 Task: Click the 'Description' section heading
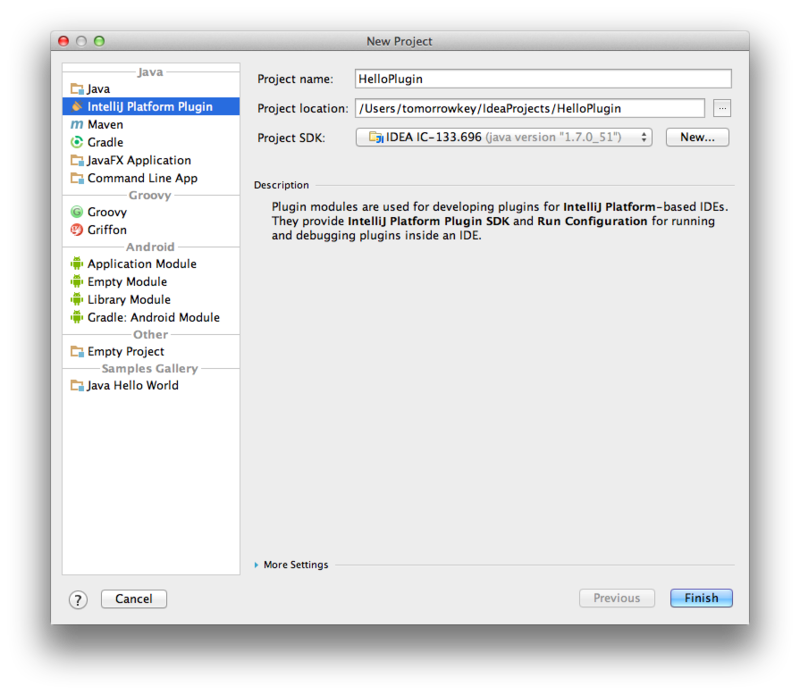(282, 185)
